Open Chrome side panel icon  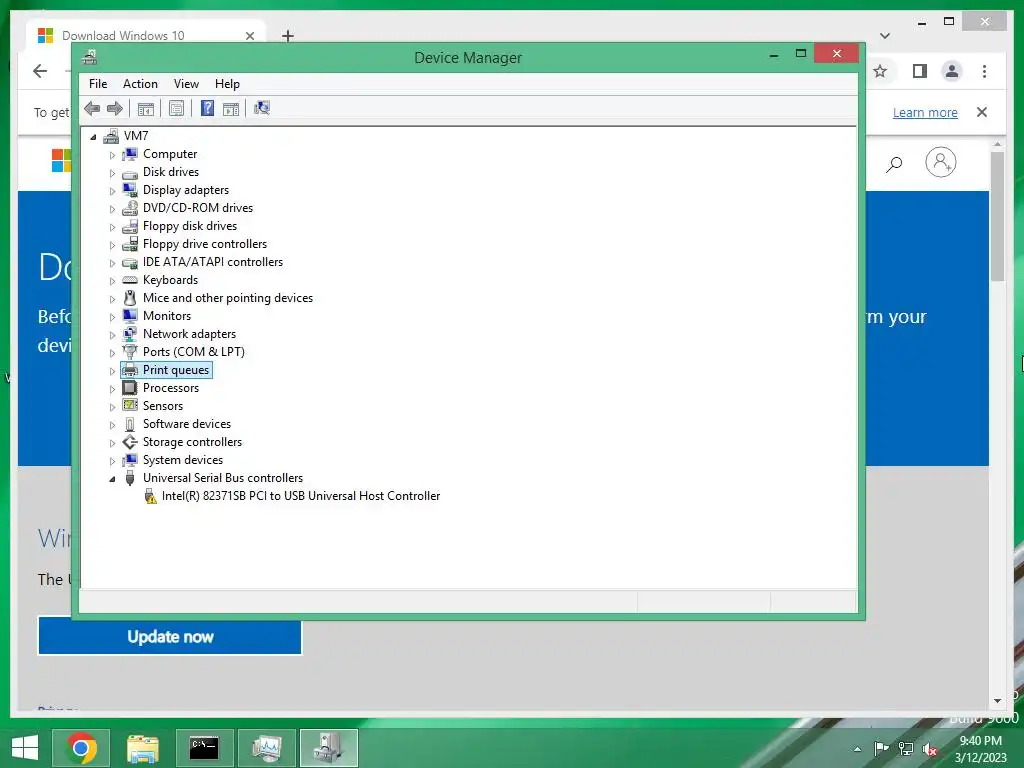pos(920,71)
